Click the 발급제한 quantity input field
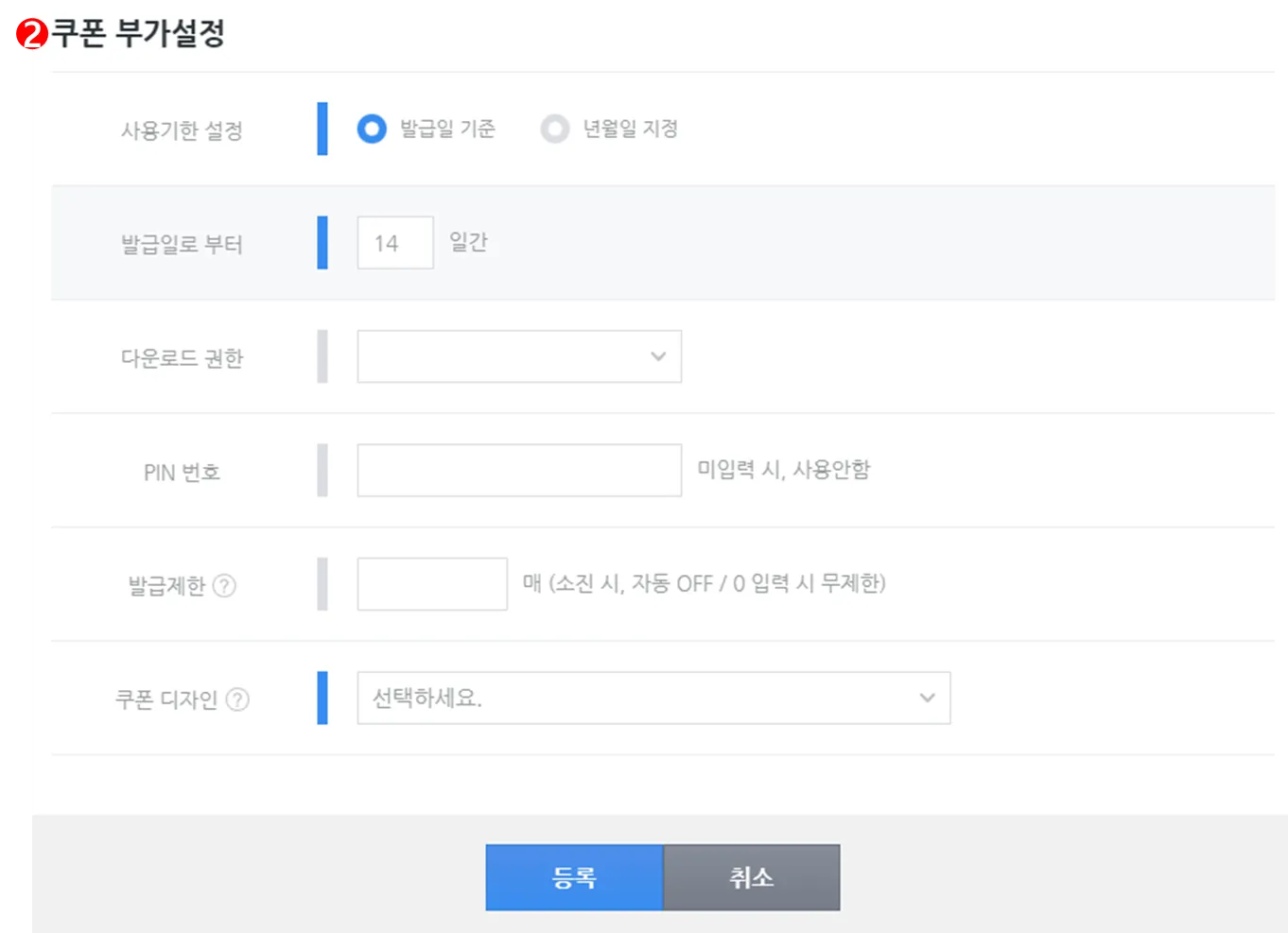Viewport: 1288px width, 933px height. point(431,583)
